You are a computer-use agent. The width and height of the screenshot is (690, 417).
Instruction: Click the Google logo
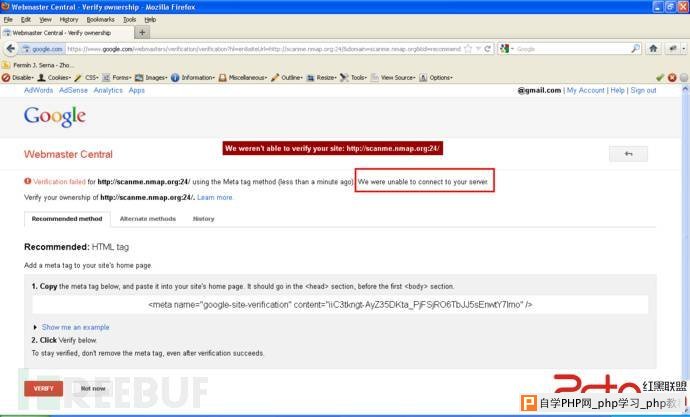55,117
